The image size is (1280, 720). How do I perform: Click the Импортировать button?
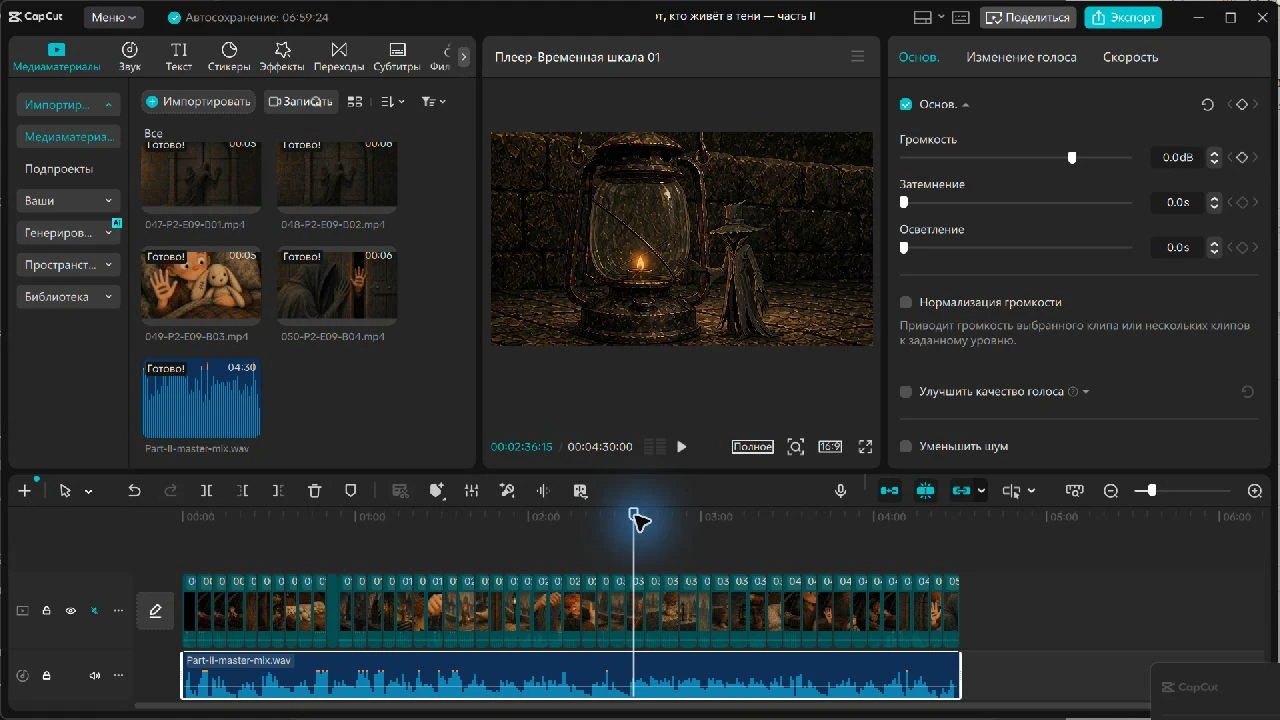click(x=198, y=101)
